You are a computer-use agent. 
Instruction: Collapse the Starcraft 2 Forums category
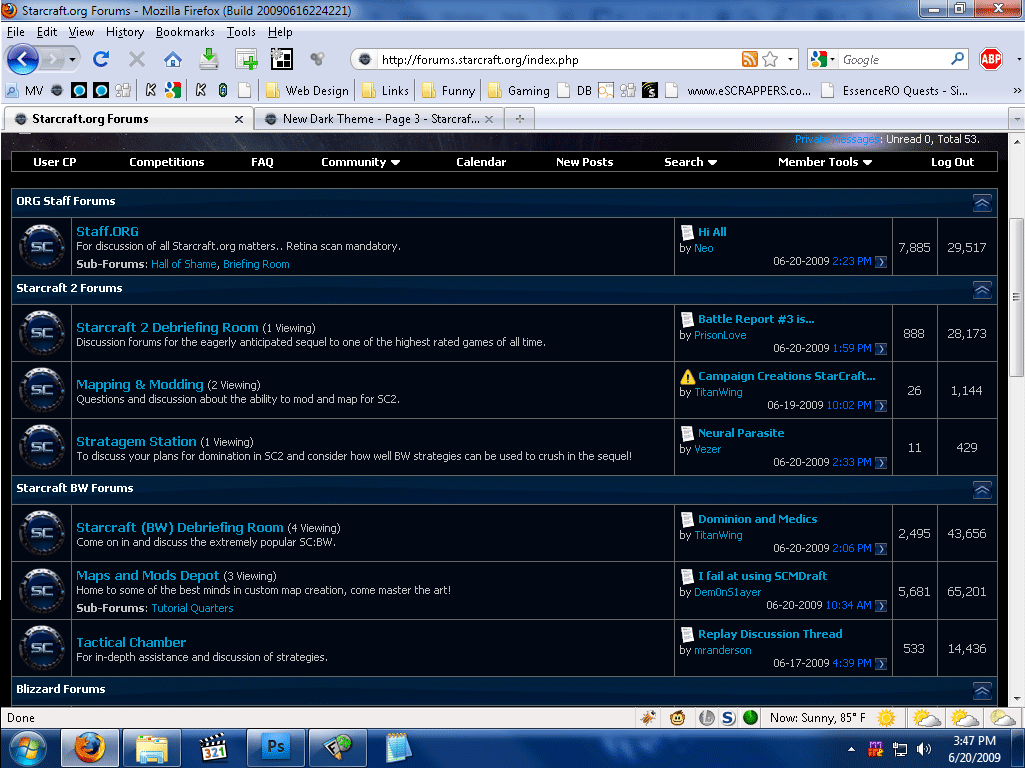click(982, 290)
